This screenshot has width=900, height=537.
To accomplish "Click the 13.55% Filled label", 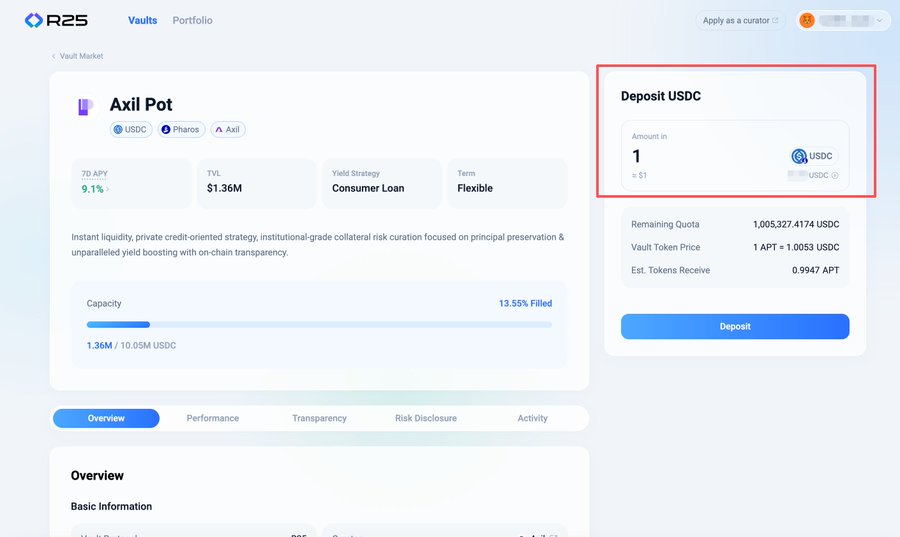I will [x=525, y=303].
